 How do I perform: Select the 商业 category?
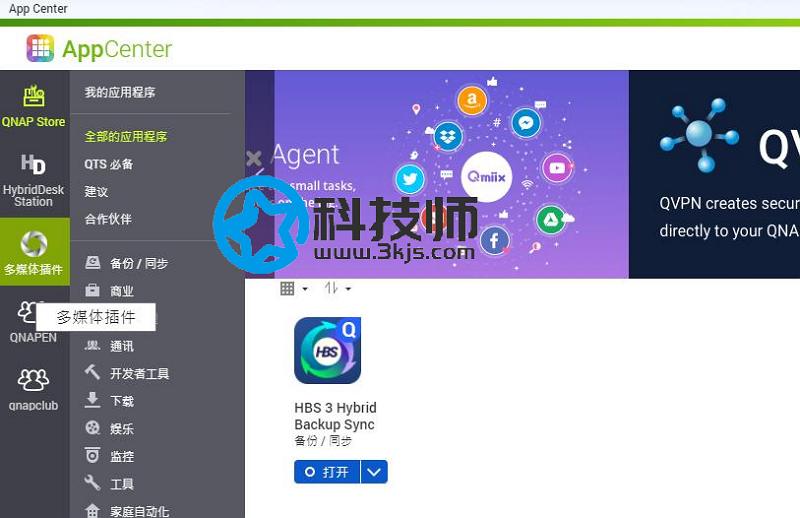(x=122, y=291)
